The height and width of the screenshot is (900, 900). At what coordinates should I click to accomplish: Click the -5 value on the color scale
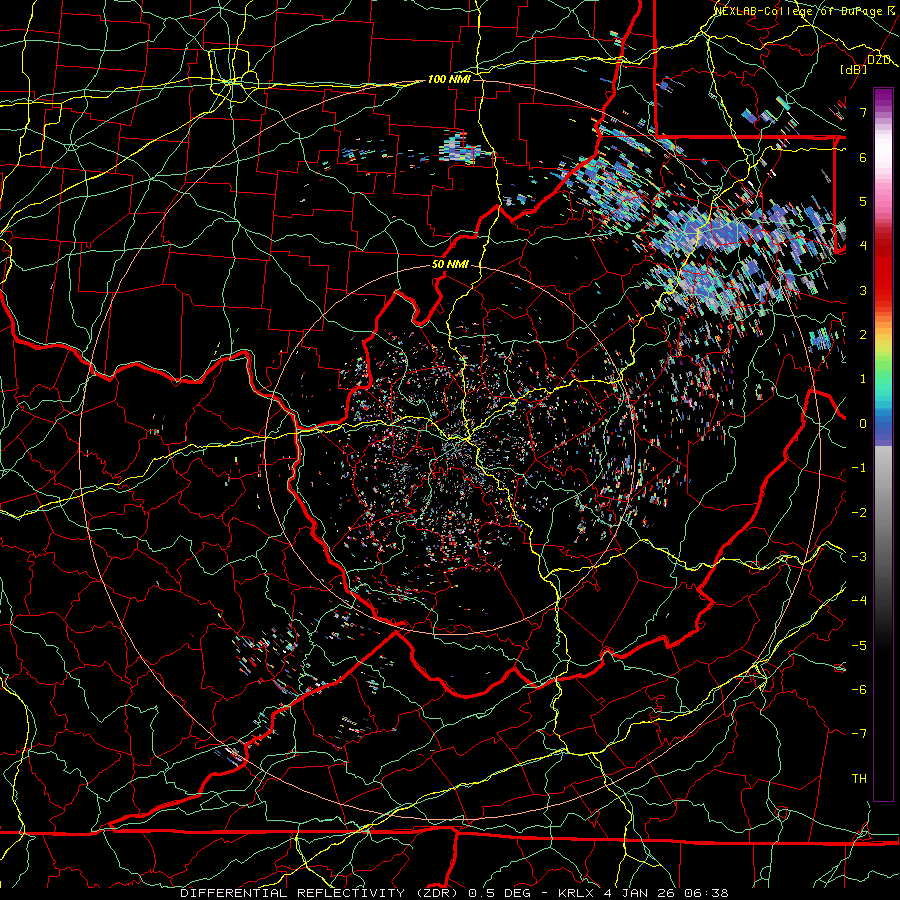click(859, 646)
